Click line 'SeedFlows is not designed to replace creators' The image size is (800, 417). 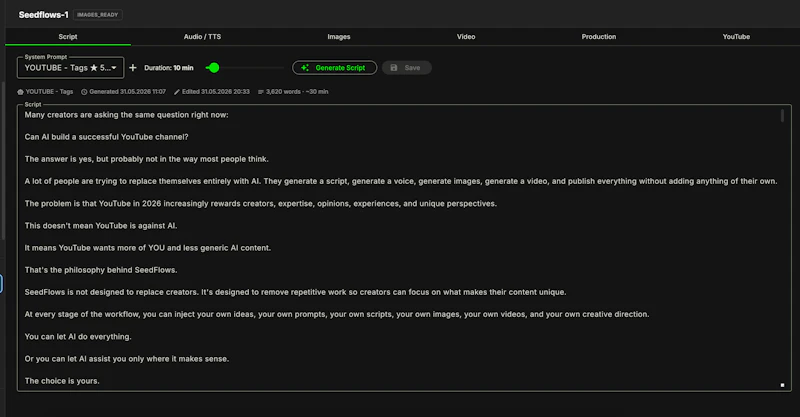pyautogui.click(x=295, y=292)
